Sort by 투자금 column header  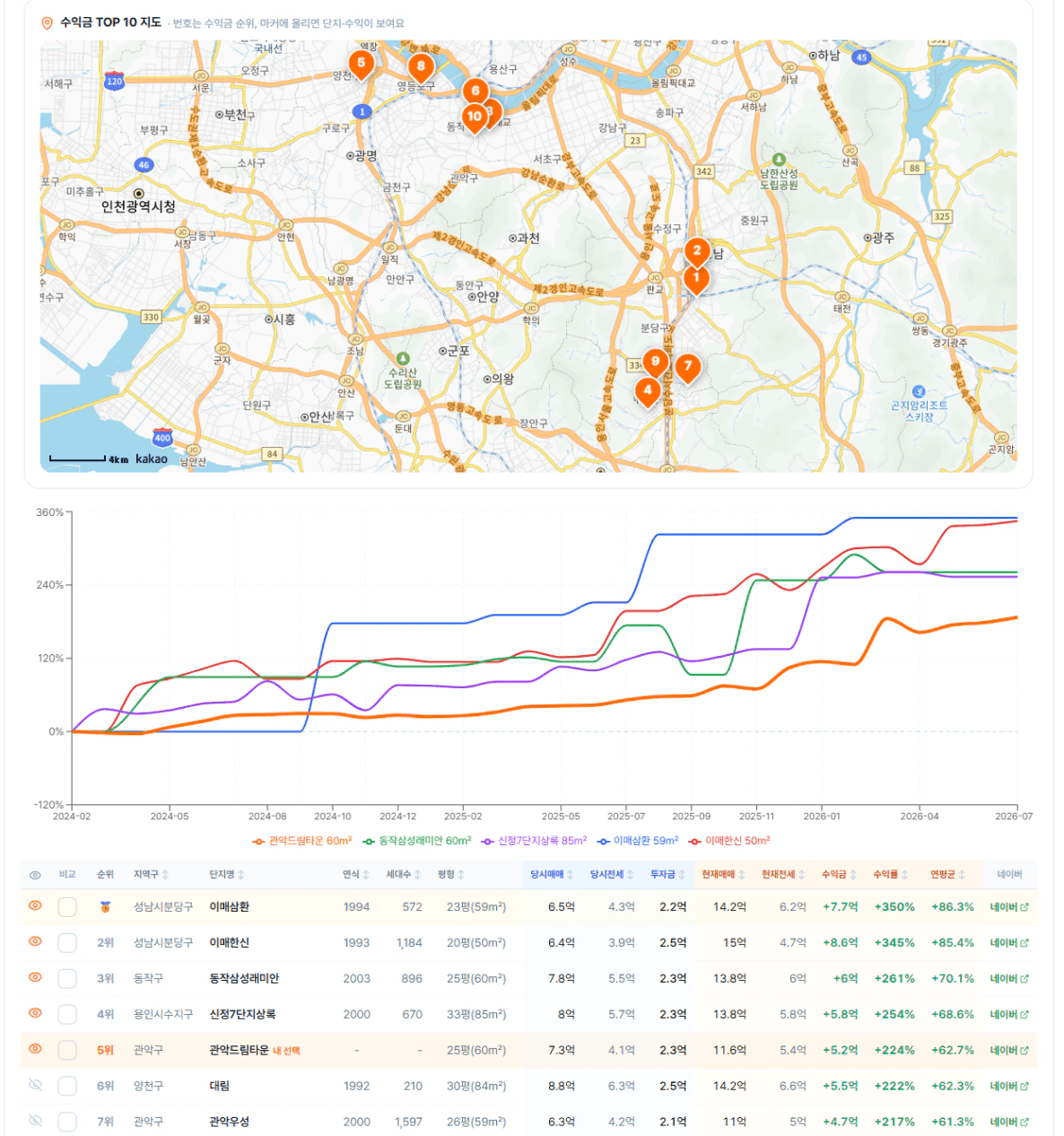click(668, 874)
